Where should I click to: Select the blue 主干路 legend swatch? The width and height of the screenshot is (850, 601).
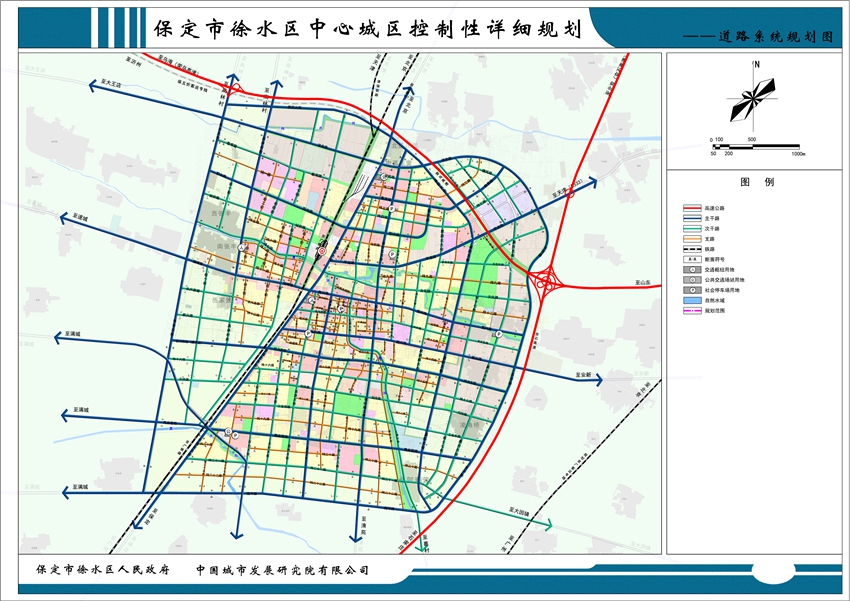click(x=693, y=218)
